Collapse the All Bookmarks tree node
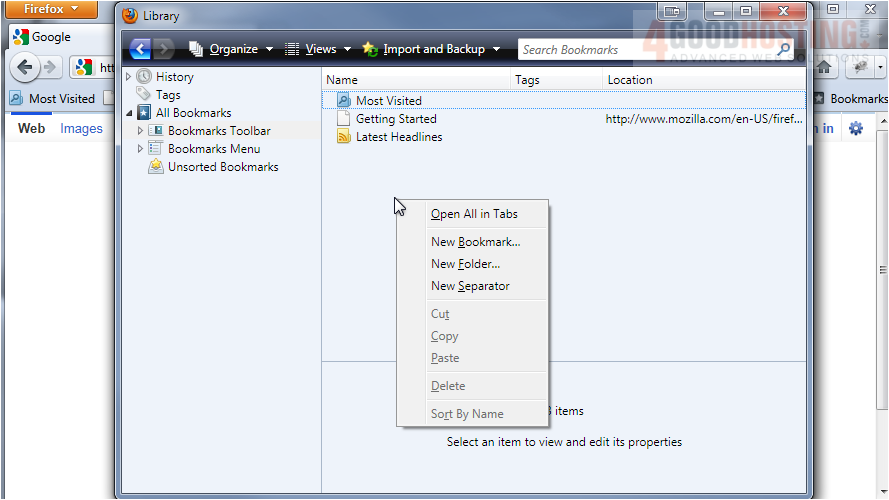The width and height of the screenshot is (889, 500). click(129, 113)
